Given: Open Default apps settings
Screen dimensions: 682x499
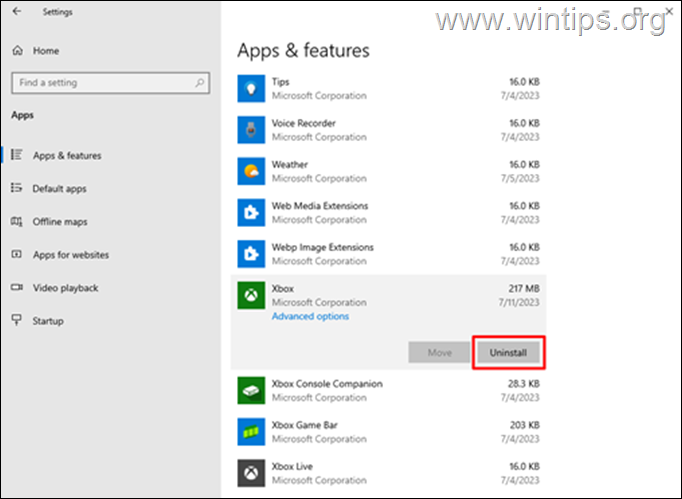Looking at the screenshot, I should [59, 188].
